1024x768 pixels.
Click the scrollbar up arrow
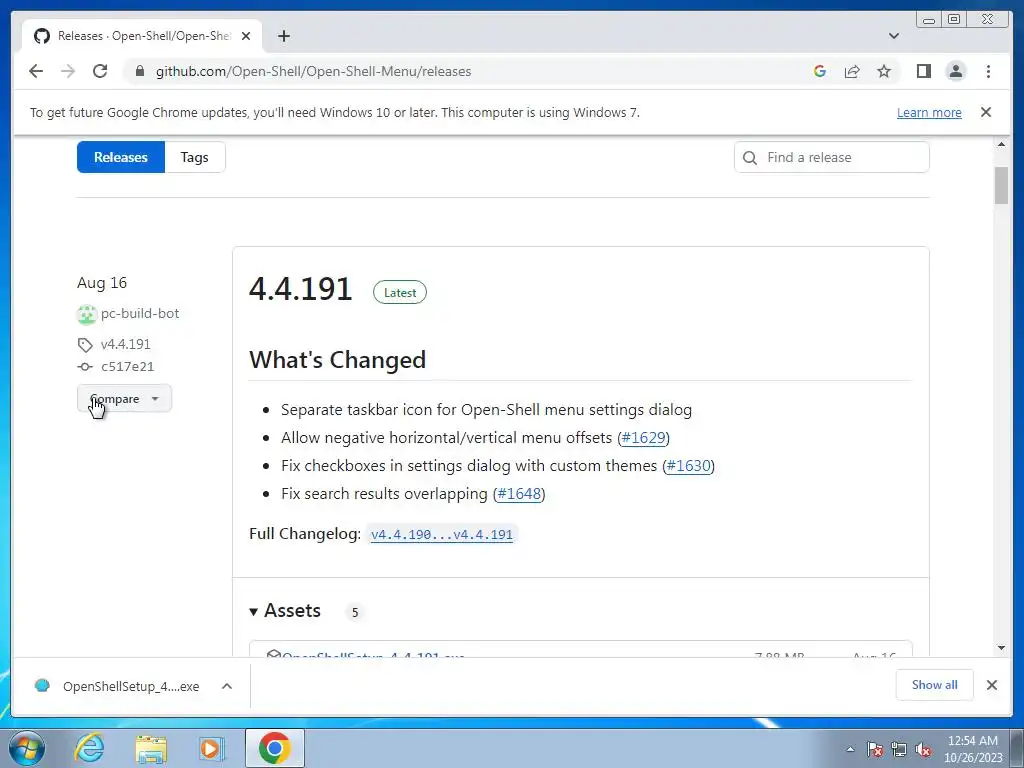pyautogui.click(x=1001, y=144)
